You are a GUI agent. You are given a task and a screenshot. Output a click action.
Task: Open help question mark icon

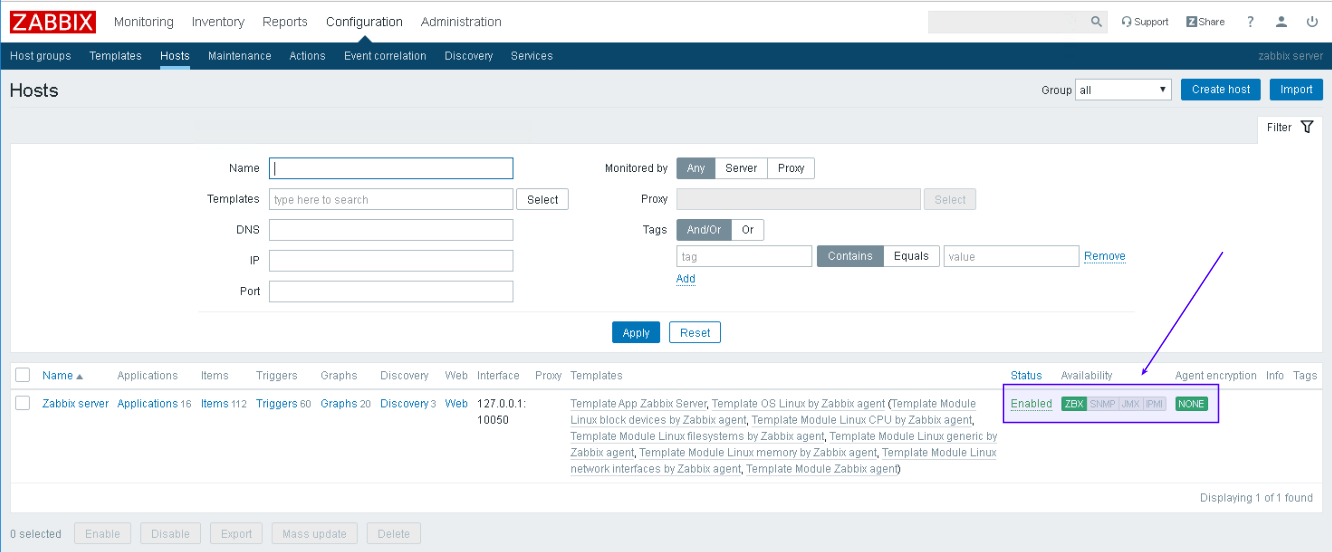click(1250, 22)
